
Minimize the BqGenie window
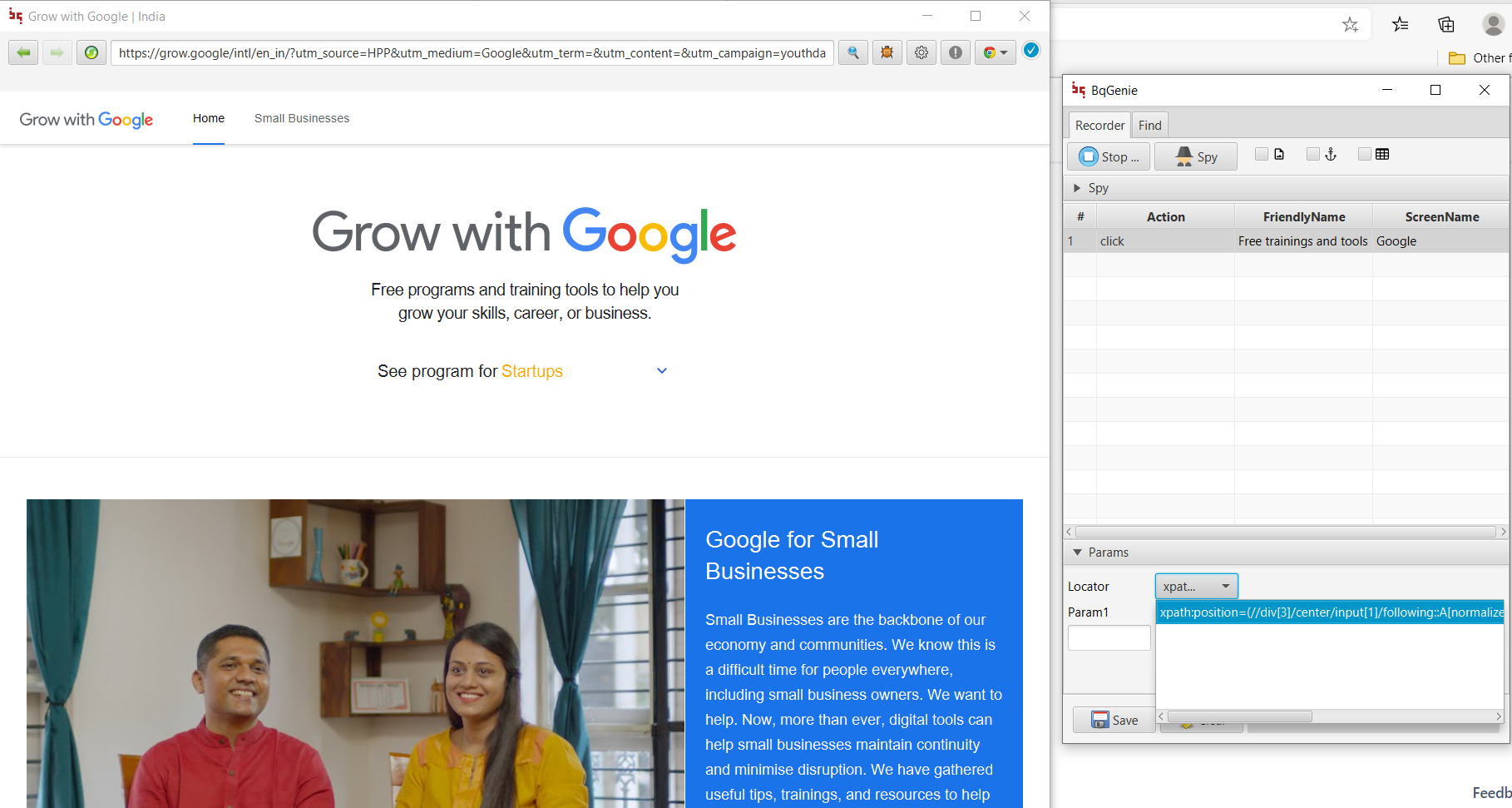1387,90
